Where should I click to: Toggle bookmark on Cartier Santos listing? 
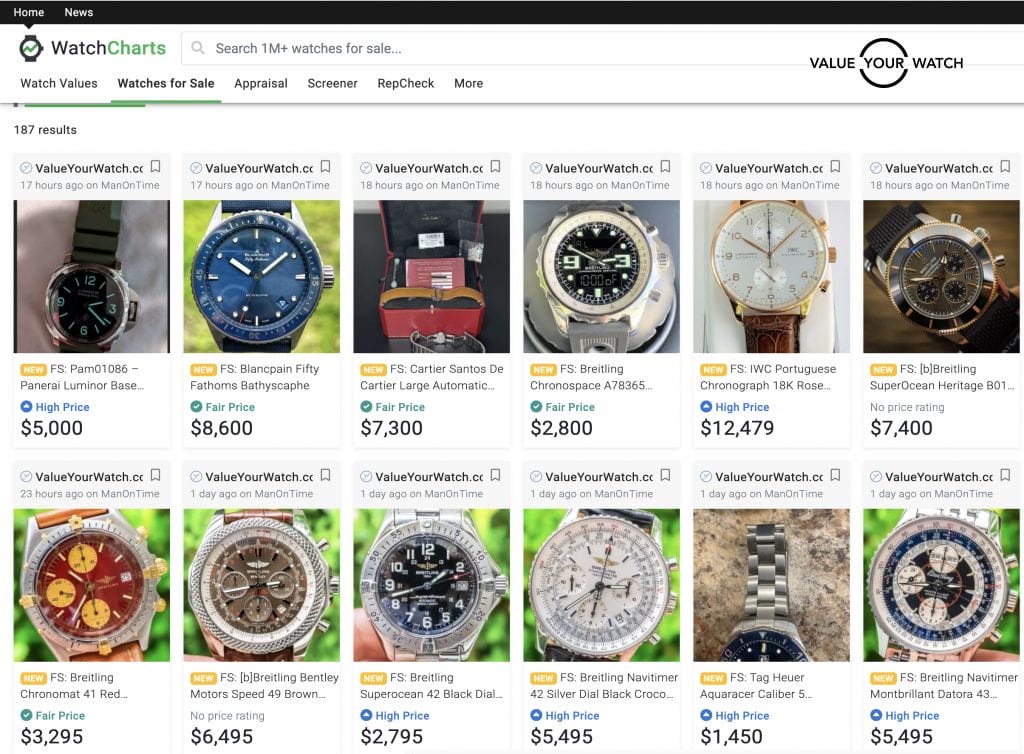pyautogui.click(x=495, y=167)
